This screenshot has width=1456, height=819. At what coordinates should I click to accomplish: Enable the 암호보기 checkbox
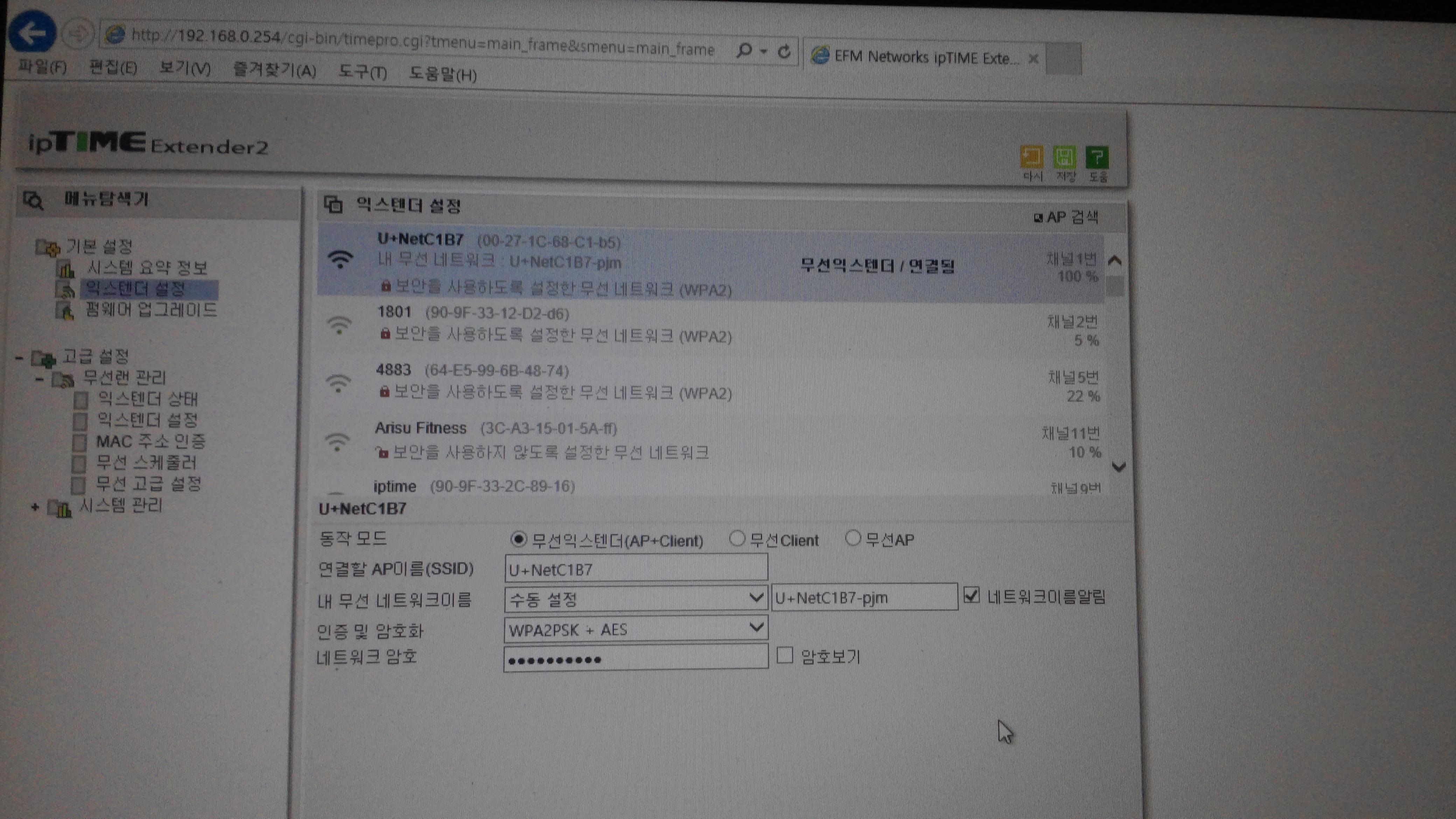784,655
